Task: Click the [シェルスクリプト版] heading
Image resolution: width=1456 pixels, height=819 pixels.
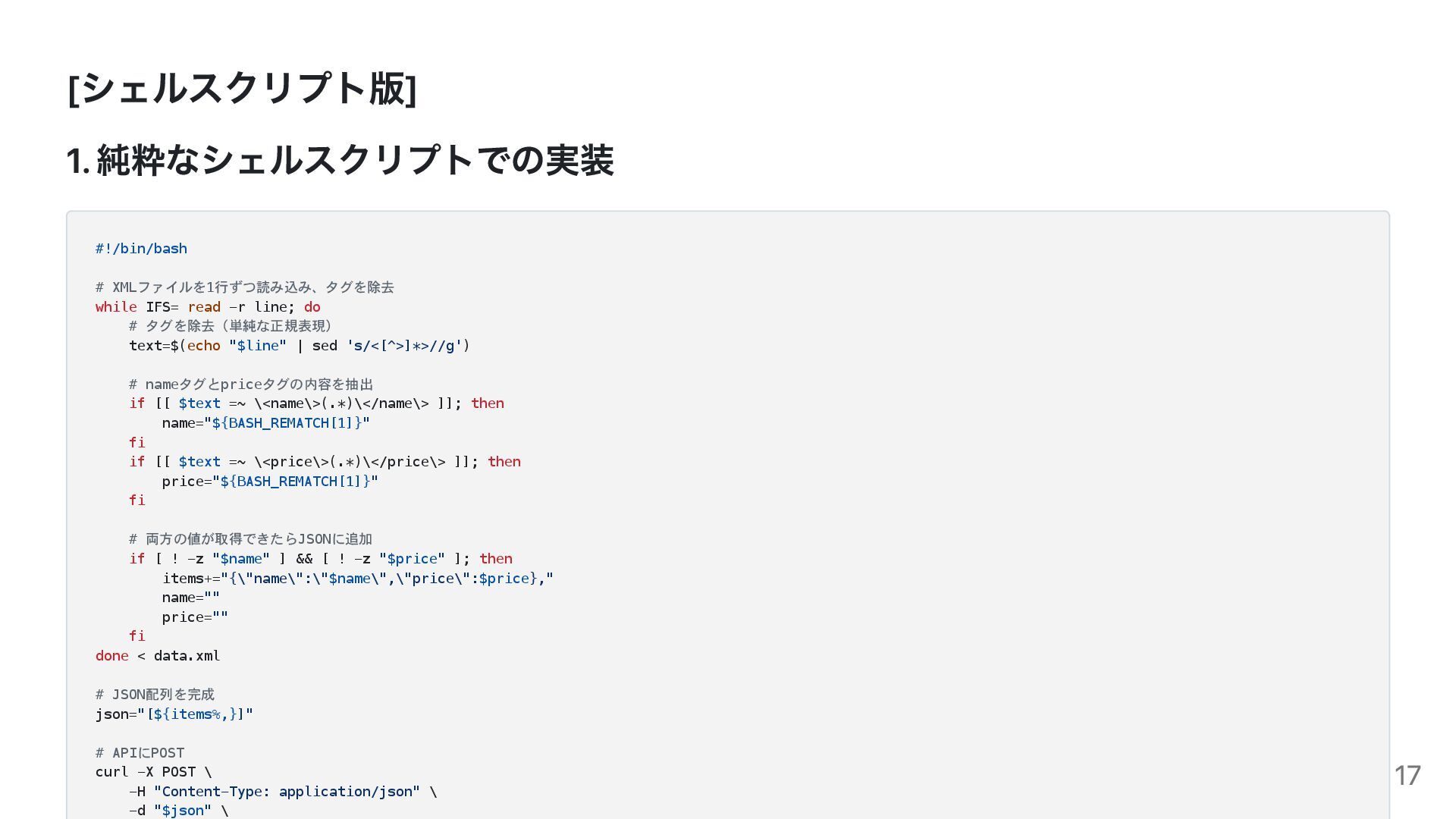Action: (242, 89)
